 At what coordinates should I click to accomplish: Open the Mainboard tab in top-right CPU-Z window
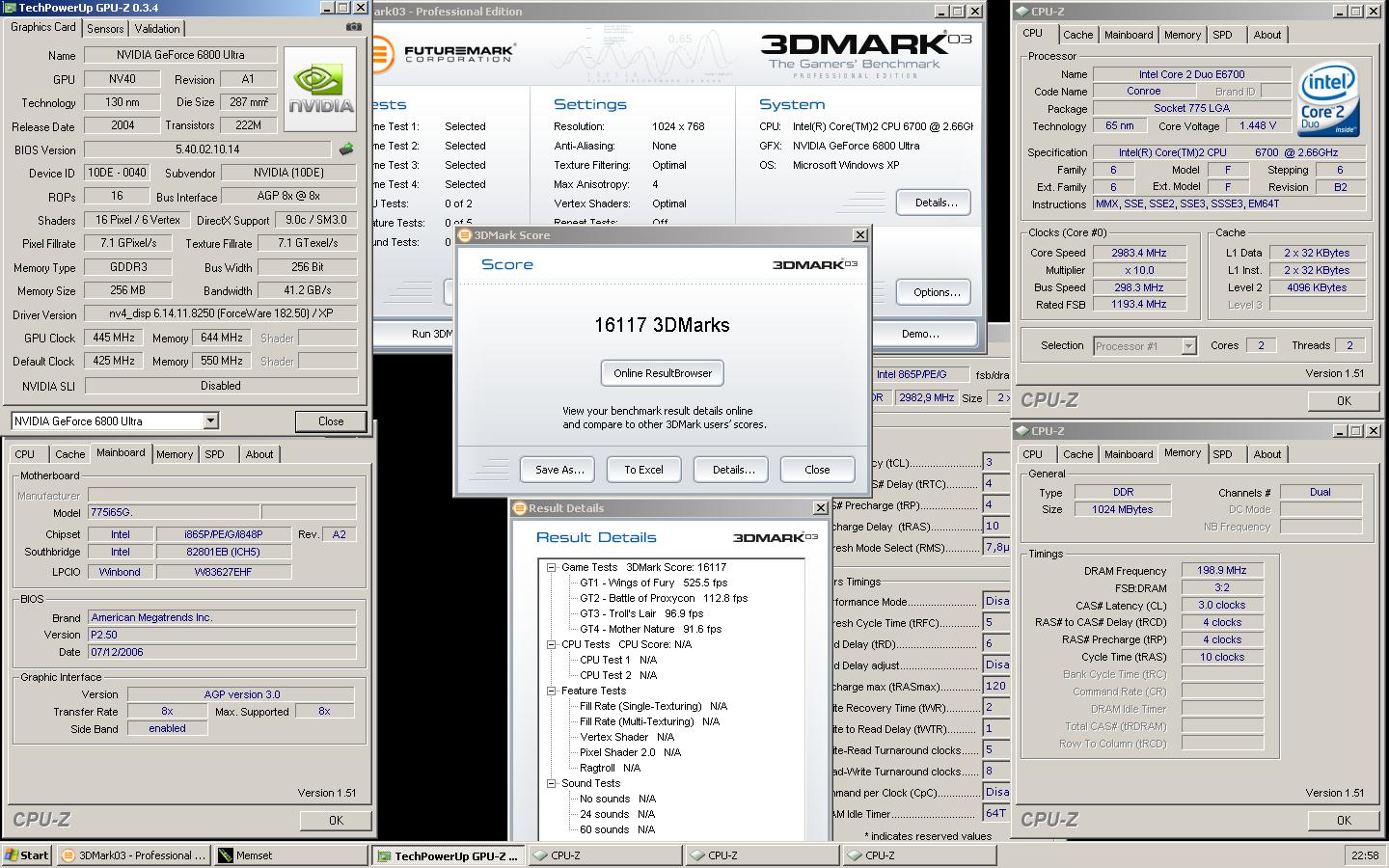[1129, 35]
